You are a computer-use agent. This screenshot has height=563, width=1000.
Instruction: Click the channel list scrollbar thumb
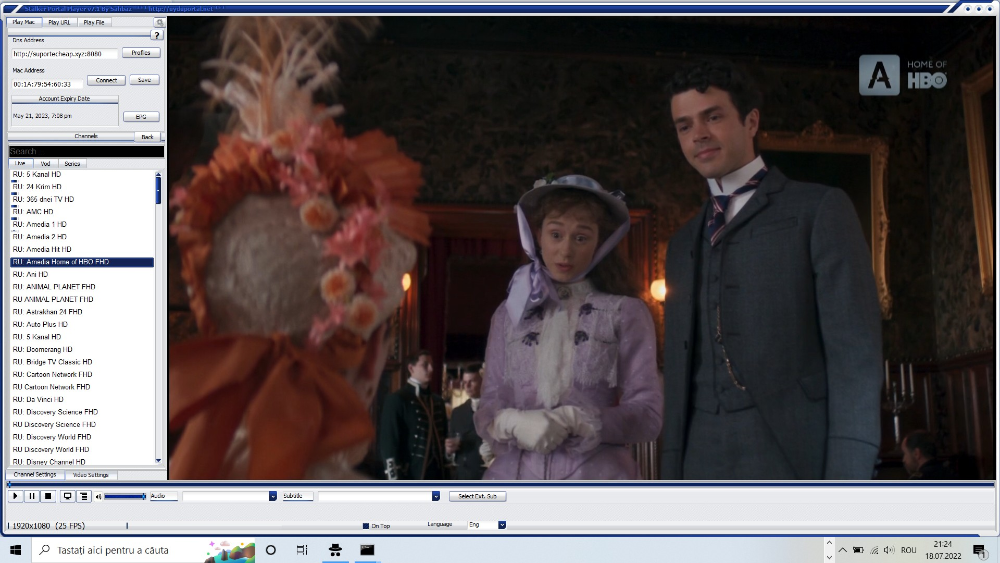(158, 191)
